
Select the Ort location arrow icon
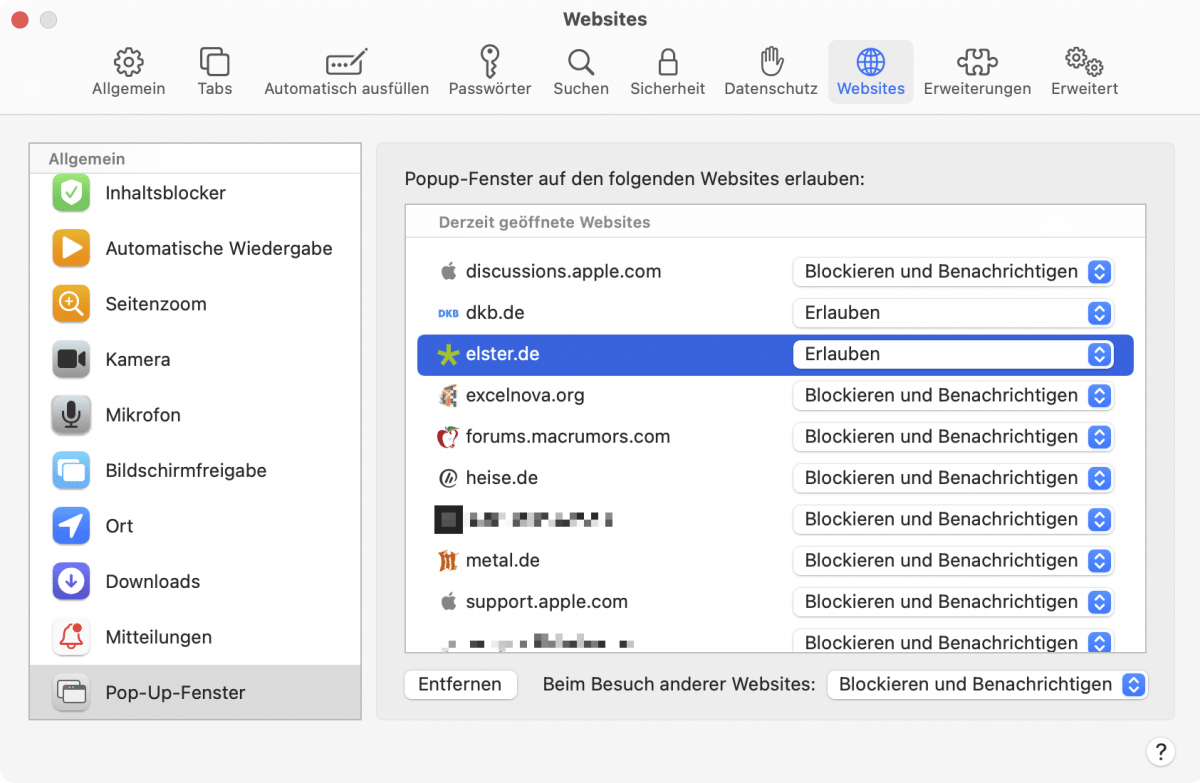[71, 526]
